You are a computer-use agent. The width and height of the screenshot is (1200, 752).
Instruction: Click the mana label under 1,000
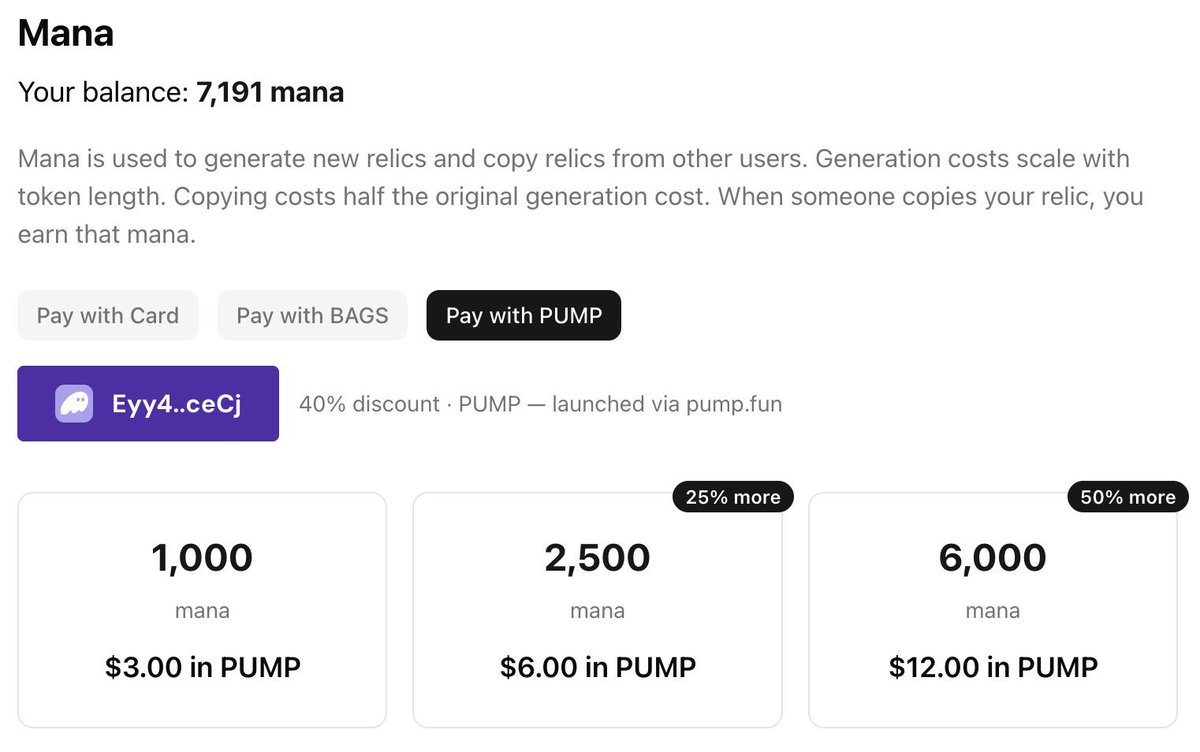point(202,610)
